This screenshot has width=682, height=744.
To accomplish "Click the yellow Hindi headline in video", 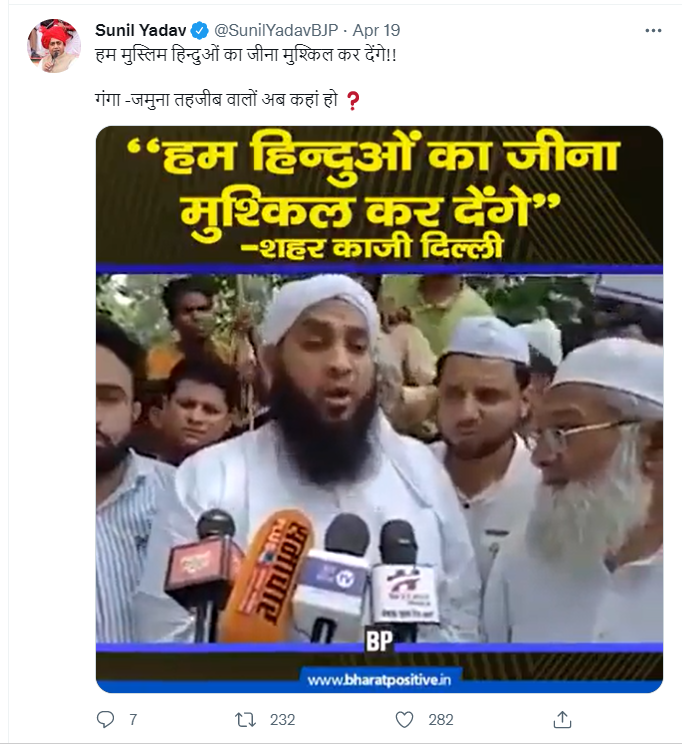I will (373, 195).
